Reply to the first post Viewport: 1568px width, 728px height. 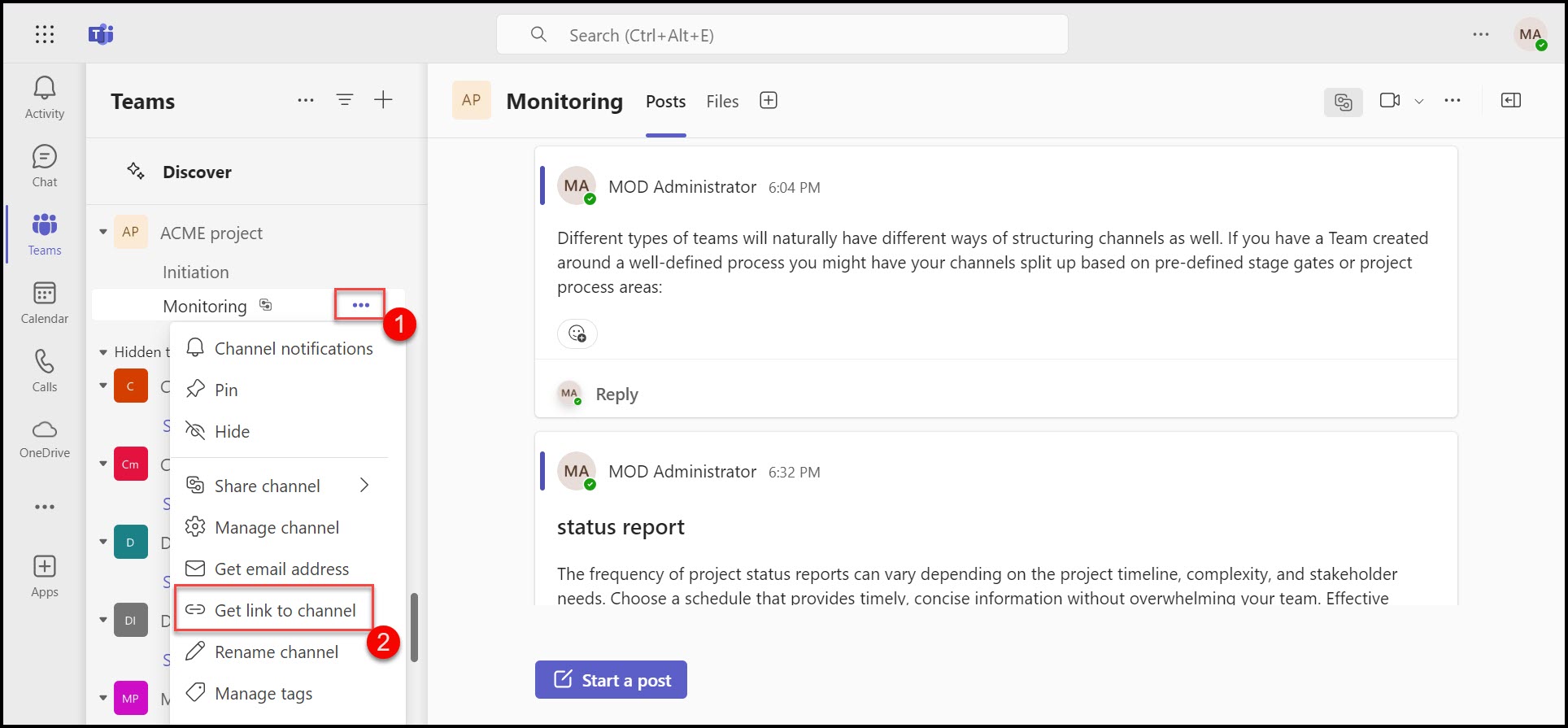point(616,395)
